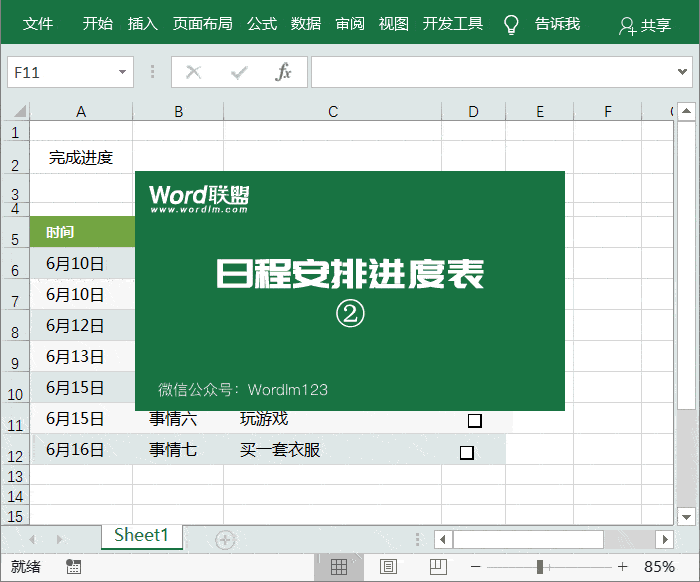The width and height of the screenshot is (700, 582).
Task: Click the 告诉我 search box
Action: pyautogui.click(x=558, y=24)
